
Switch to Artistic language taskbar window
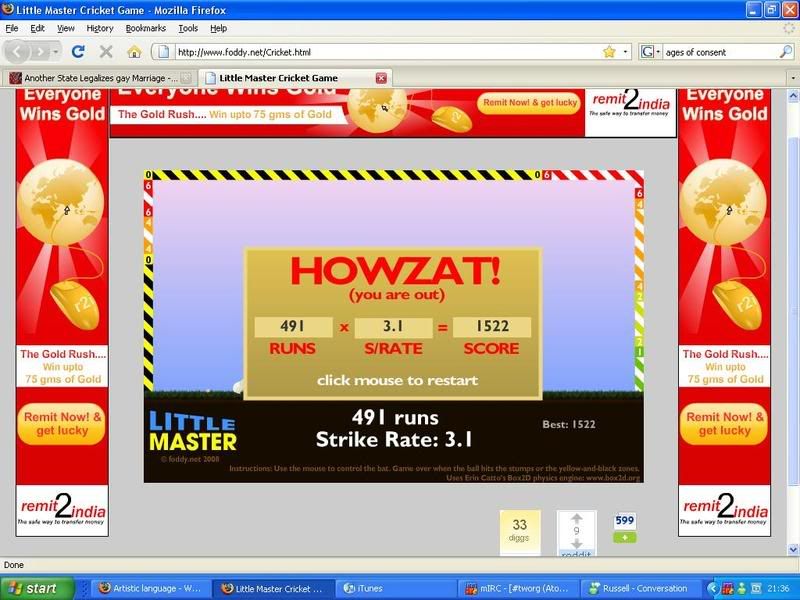[151, 588]
